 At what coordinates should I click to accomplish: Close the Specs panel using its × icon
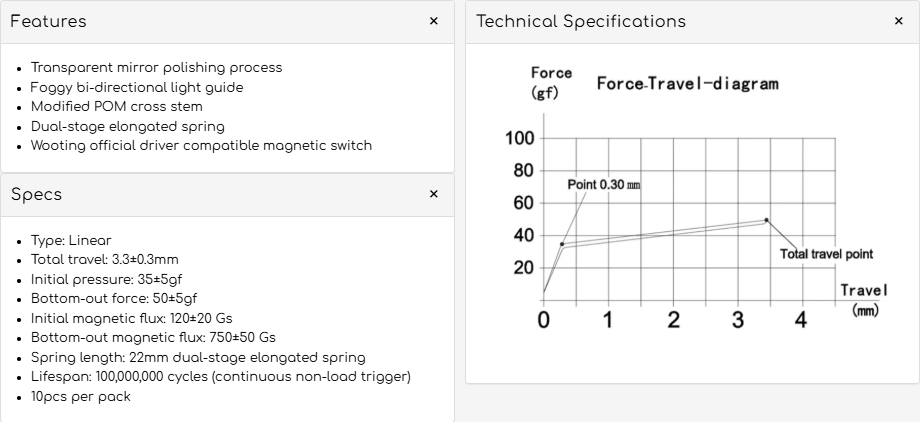(433, 194)
